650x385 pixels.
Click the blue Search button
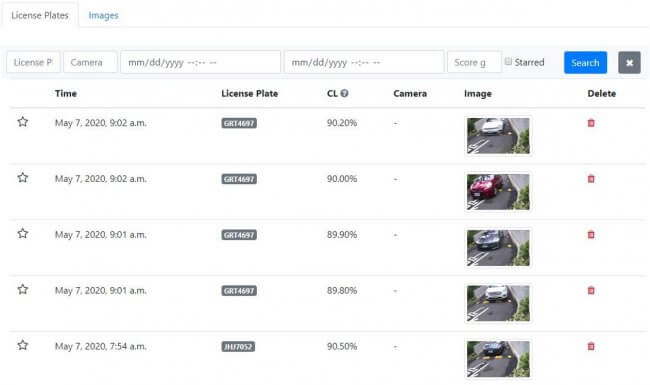585,63
